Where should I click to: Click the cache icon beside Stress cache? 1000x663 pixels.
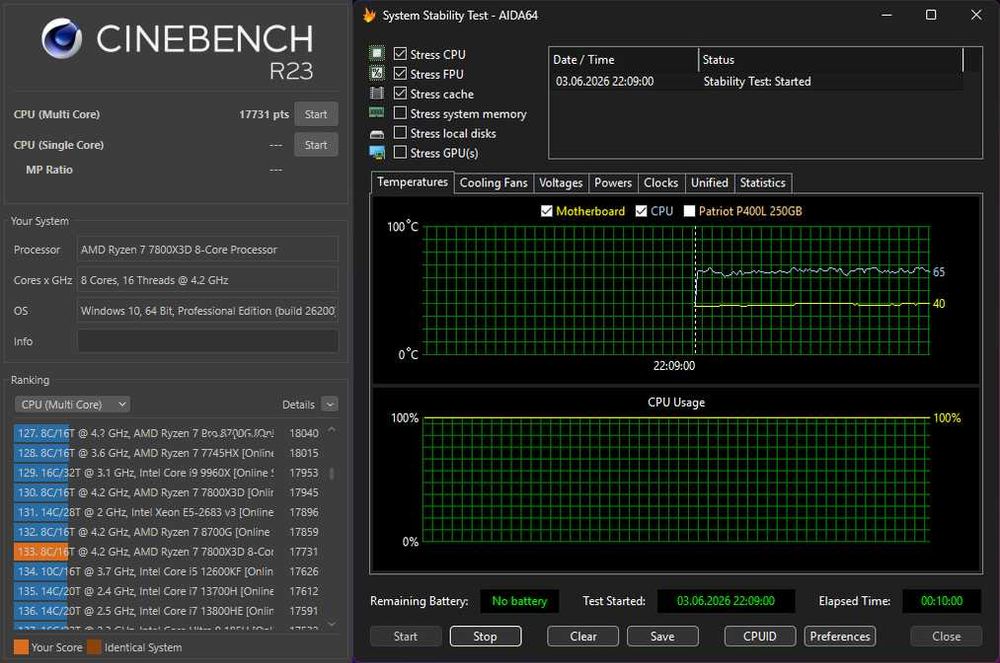[377, 93]
